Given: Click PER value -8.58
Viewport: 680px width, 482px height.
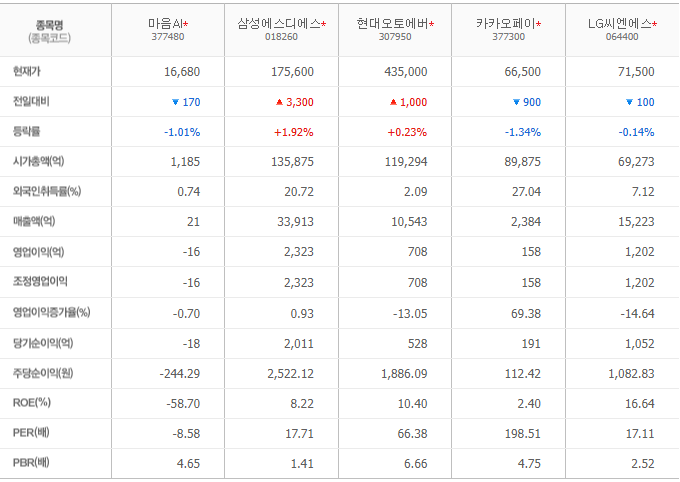Looking at the screenshot, I should click(186, 434).
